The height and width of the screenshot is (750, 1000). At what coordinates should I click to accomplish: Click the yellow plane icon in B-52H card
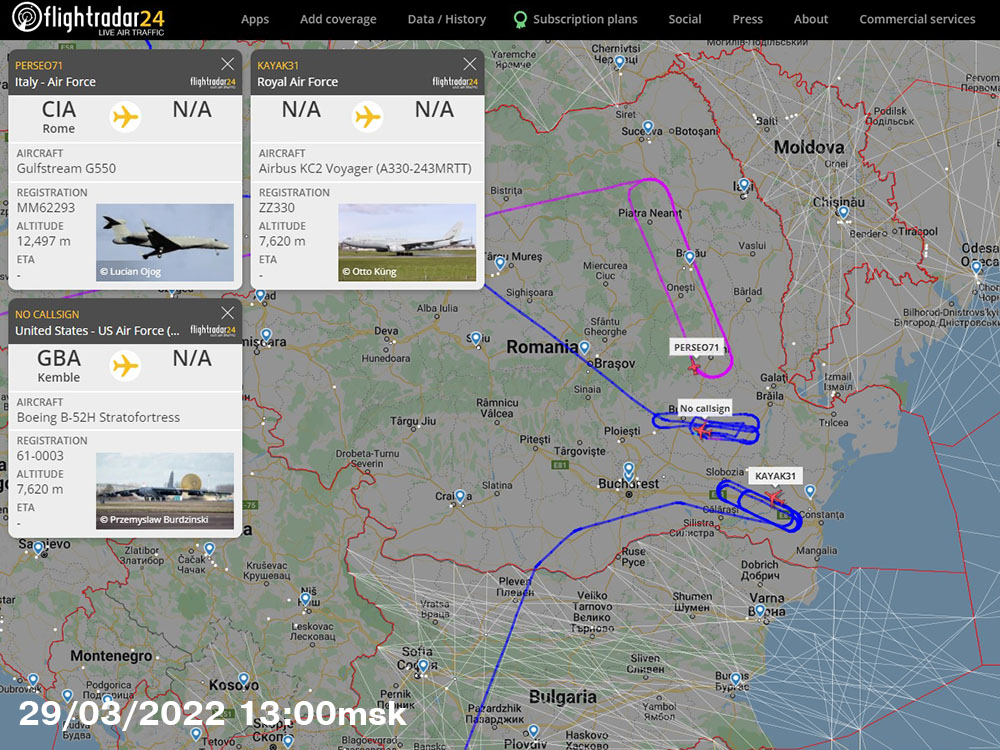pyautogui.click(x=126, y=366)
